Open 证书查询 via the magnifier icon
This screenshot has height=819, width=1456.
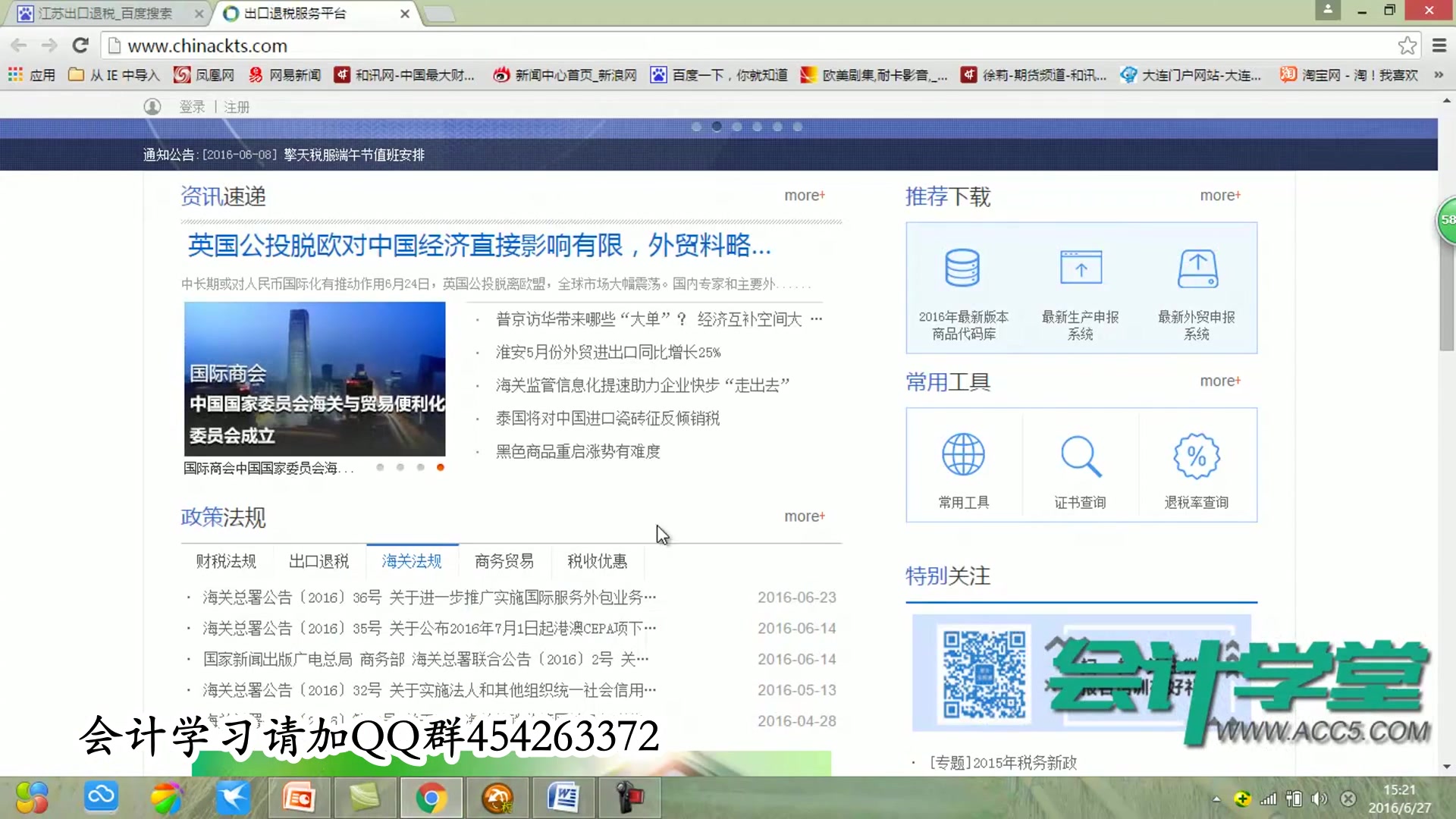[x=1080, y=456]
